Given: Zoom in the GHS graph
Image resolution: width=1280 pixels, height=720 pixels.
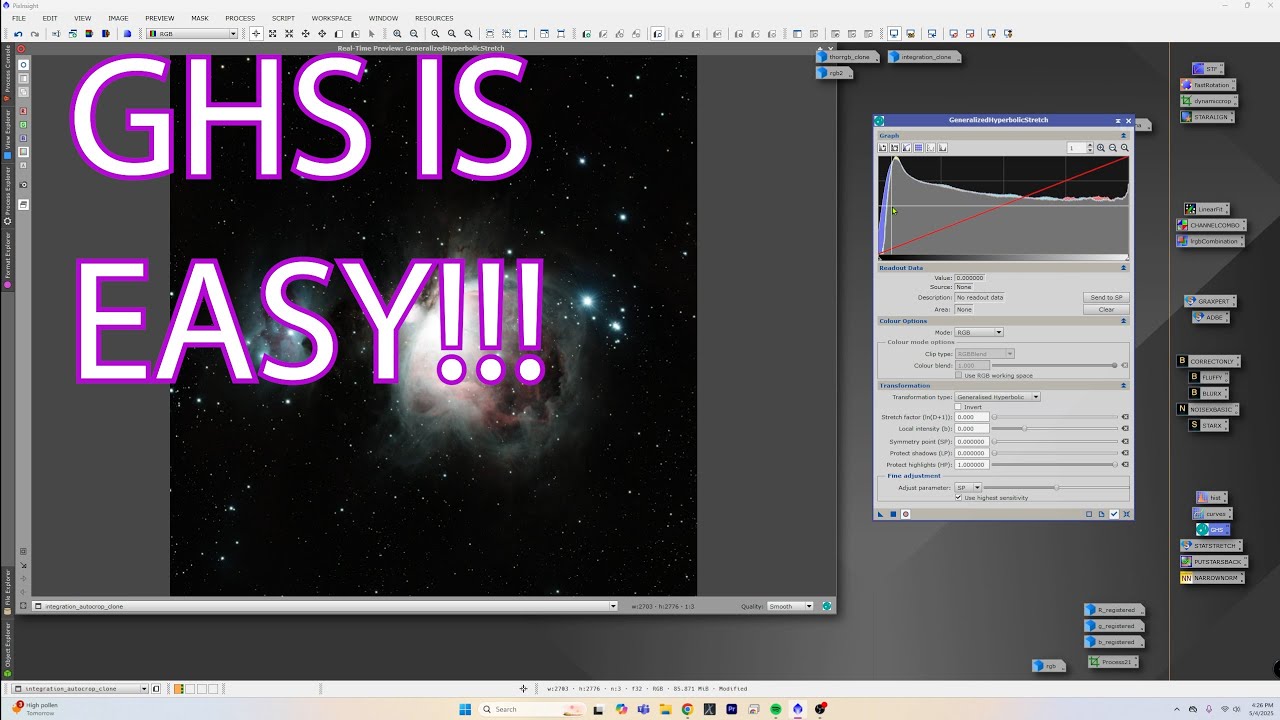Looking at the screenshot, I should (x=1101, y=148).
